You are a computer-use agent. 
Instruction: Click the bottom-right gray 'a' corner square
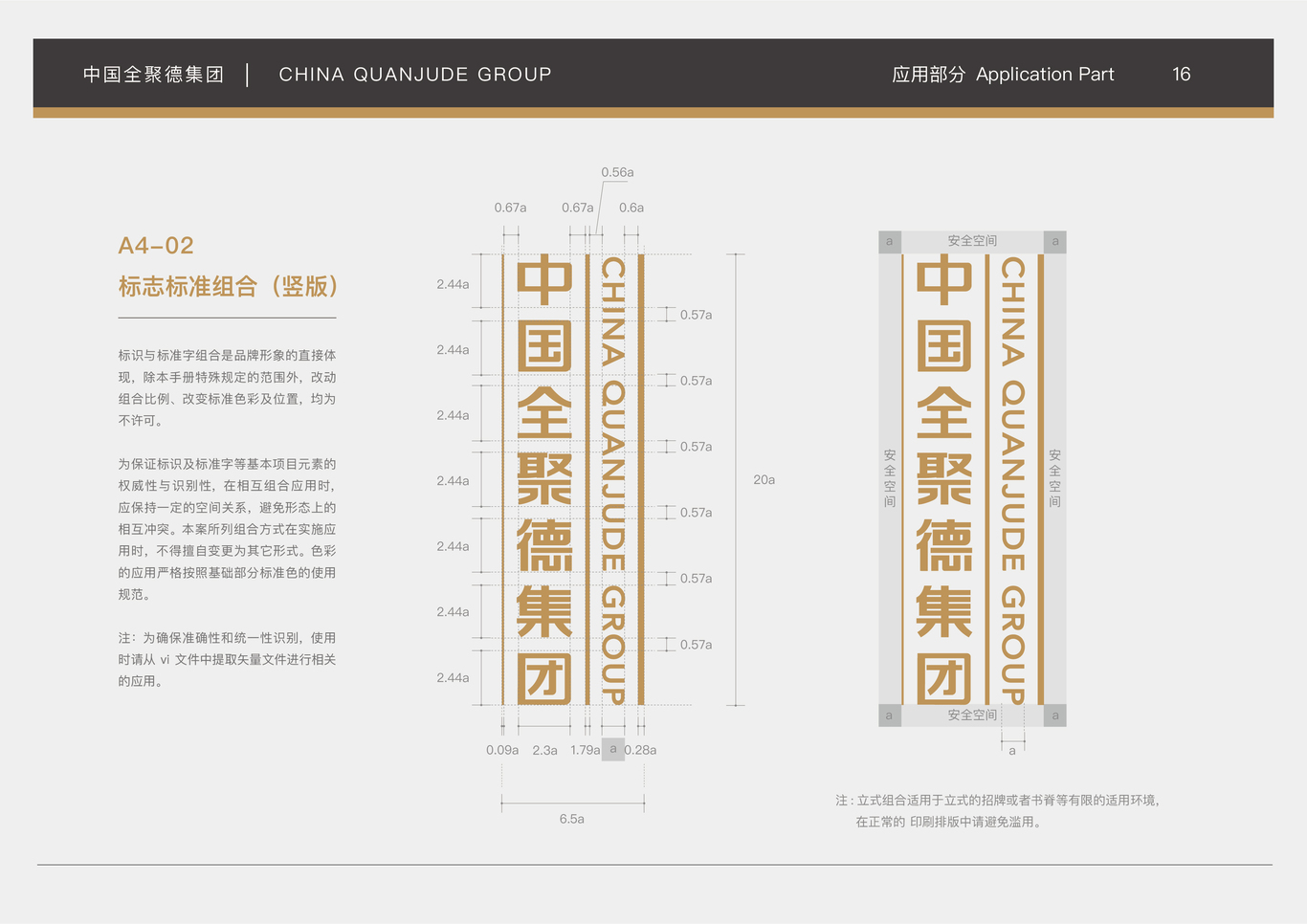point(1055,715)
